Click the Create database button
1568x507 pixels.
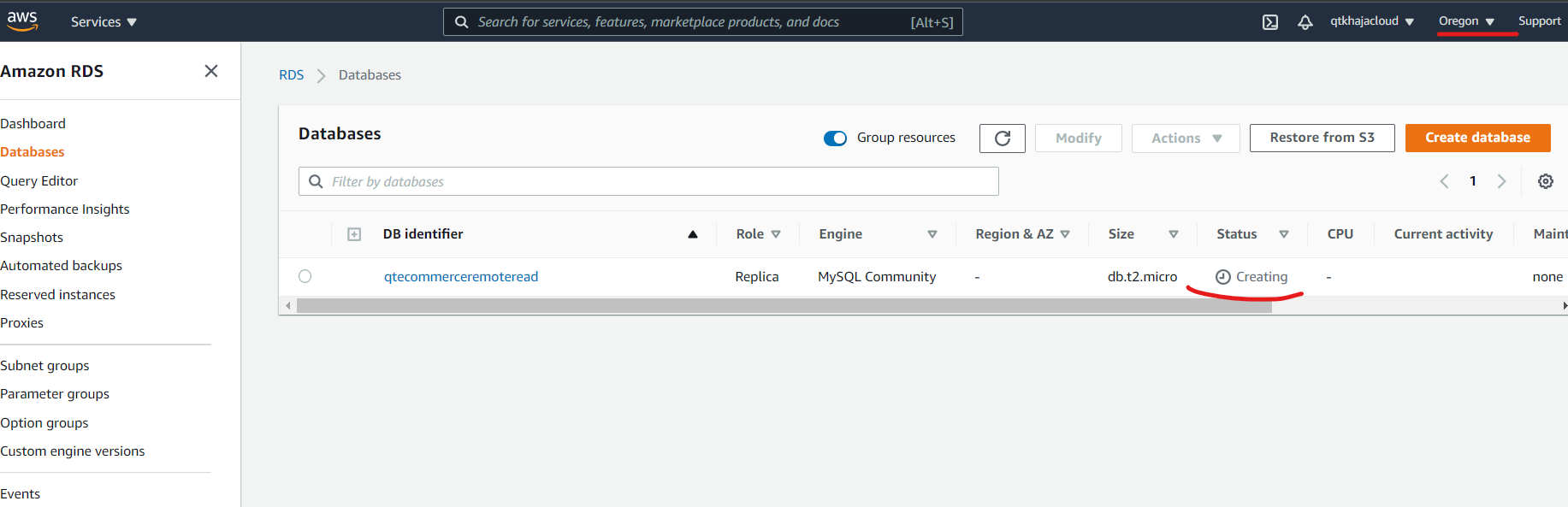(x=1477, y=138)
